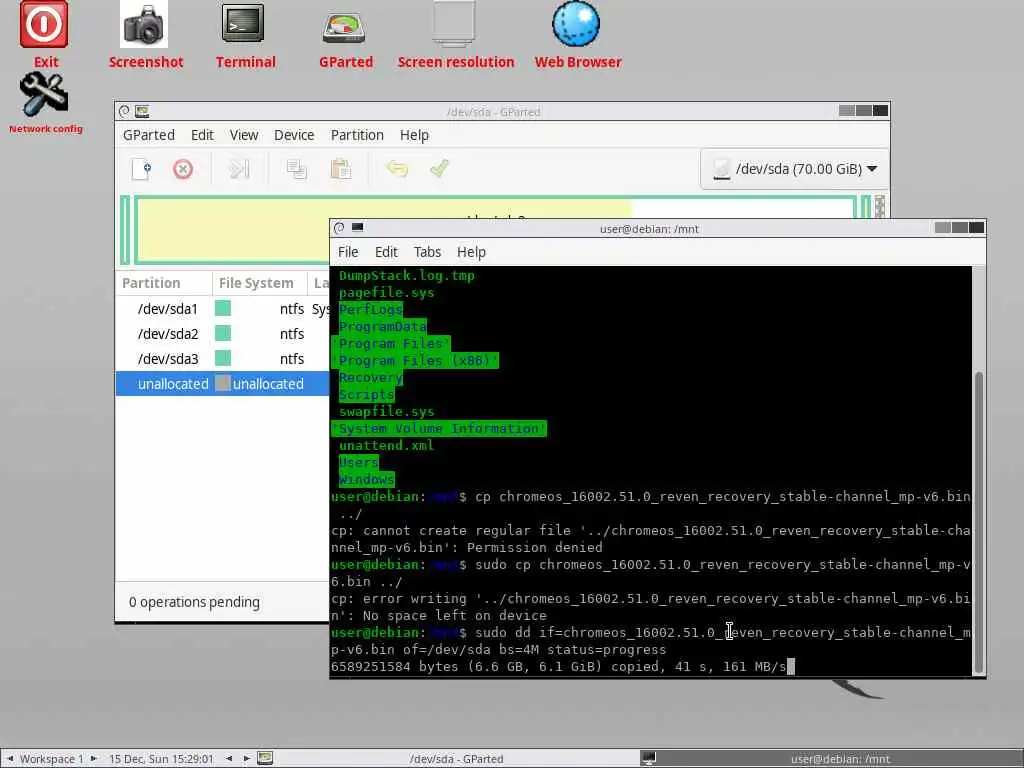Click GParted Paste partition toolbar icon

tap(341, 169)
